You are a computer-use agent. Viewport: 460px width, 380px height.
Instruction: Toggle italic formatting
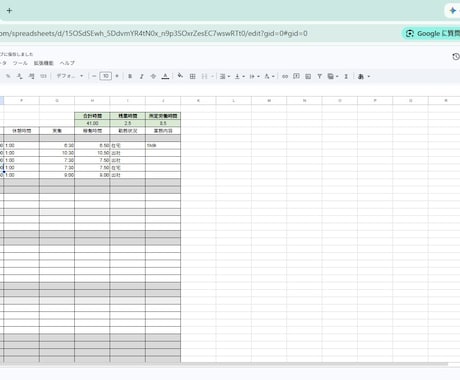point(142,76)
